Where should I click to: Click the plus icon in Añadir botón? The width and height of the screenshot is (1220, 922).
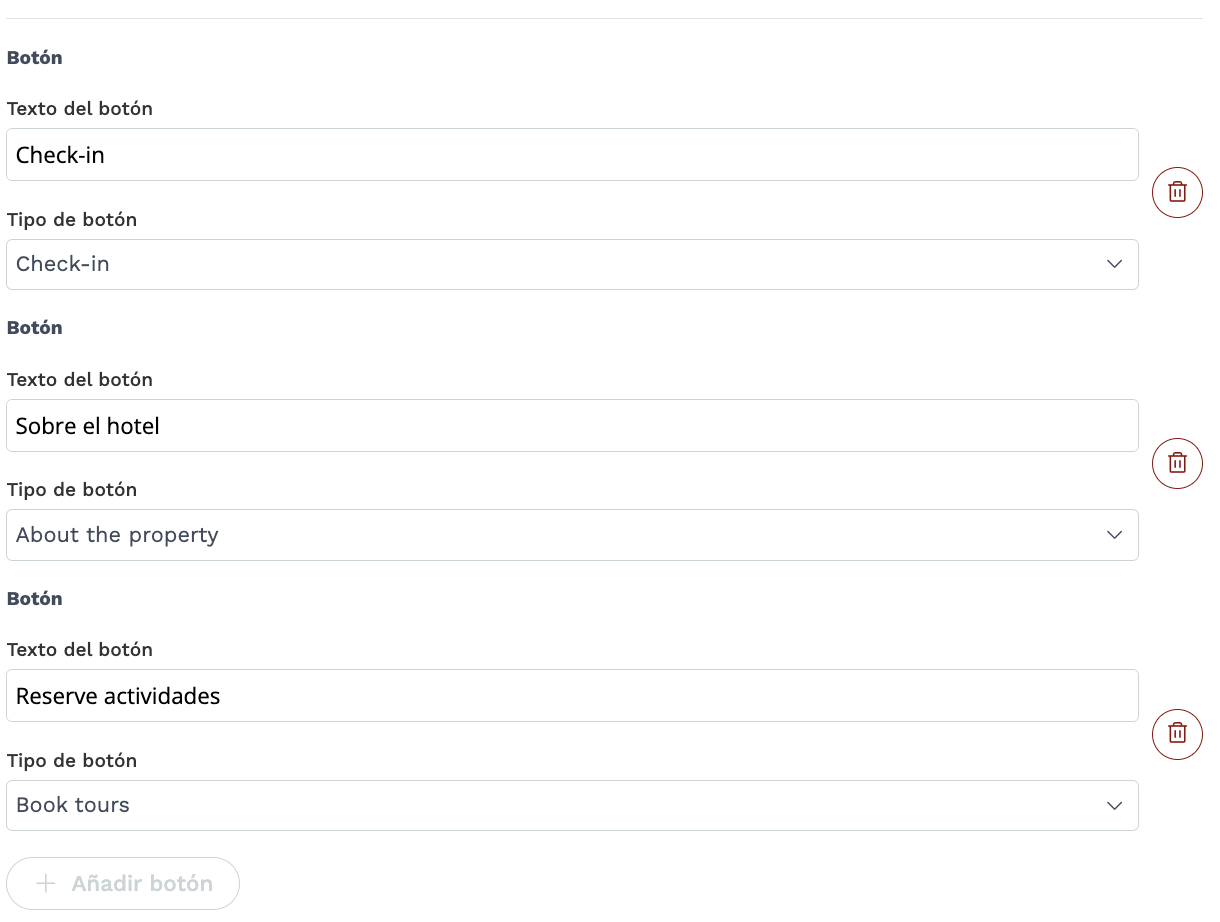[46, 884]
